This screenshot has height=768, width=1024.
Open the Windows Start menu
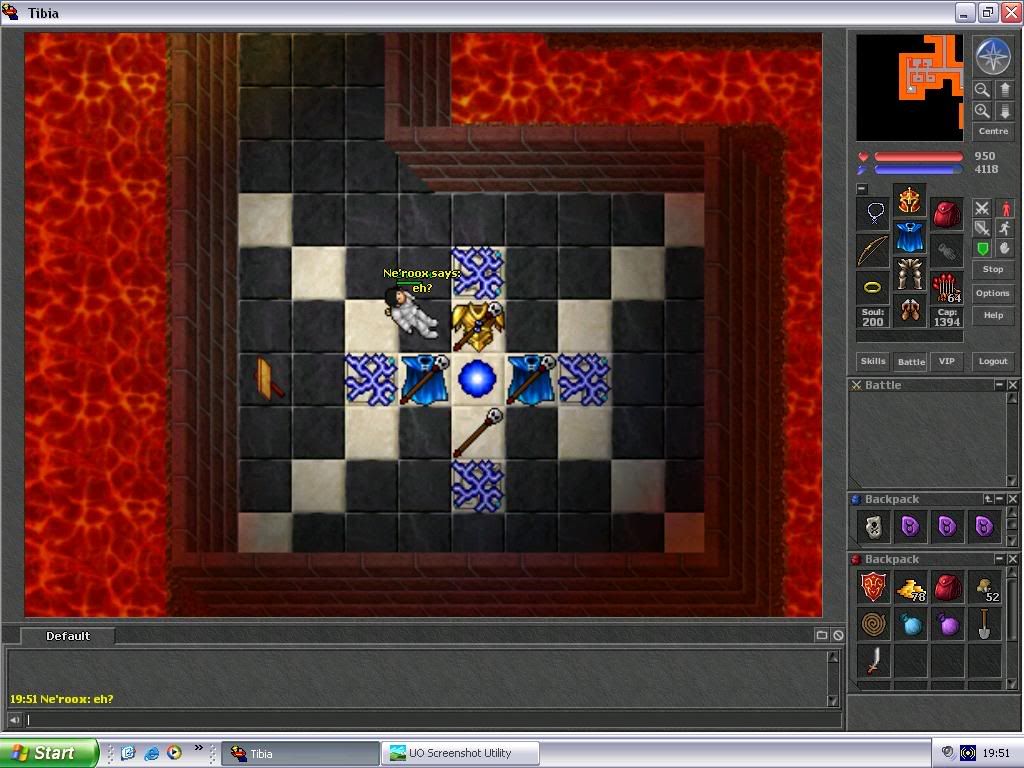pos(48,753)
